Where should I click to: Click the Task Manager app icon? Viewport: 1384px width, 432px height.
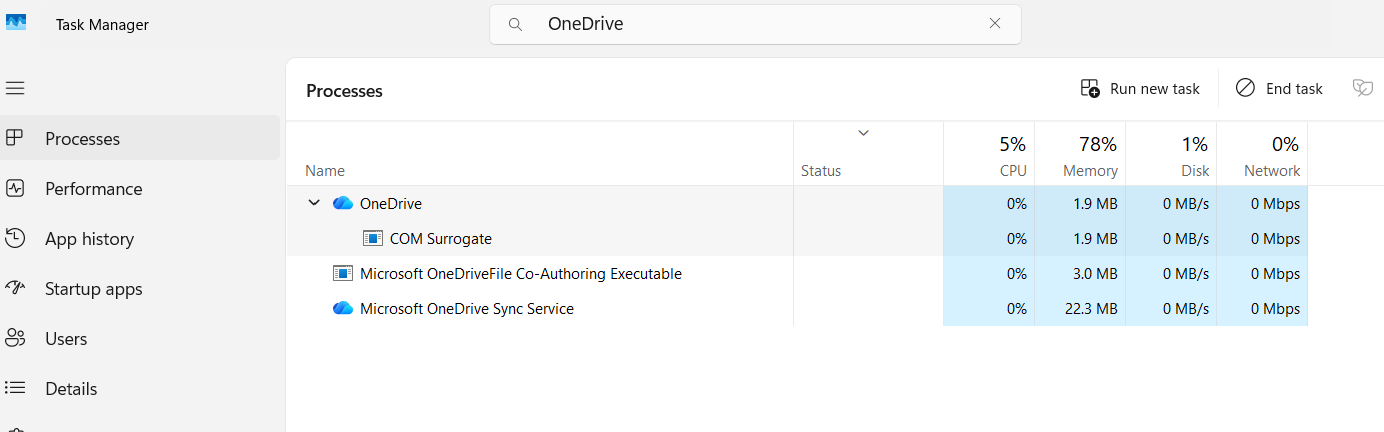pos(16,24)
